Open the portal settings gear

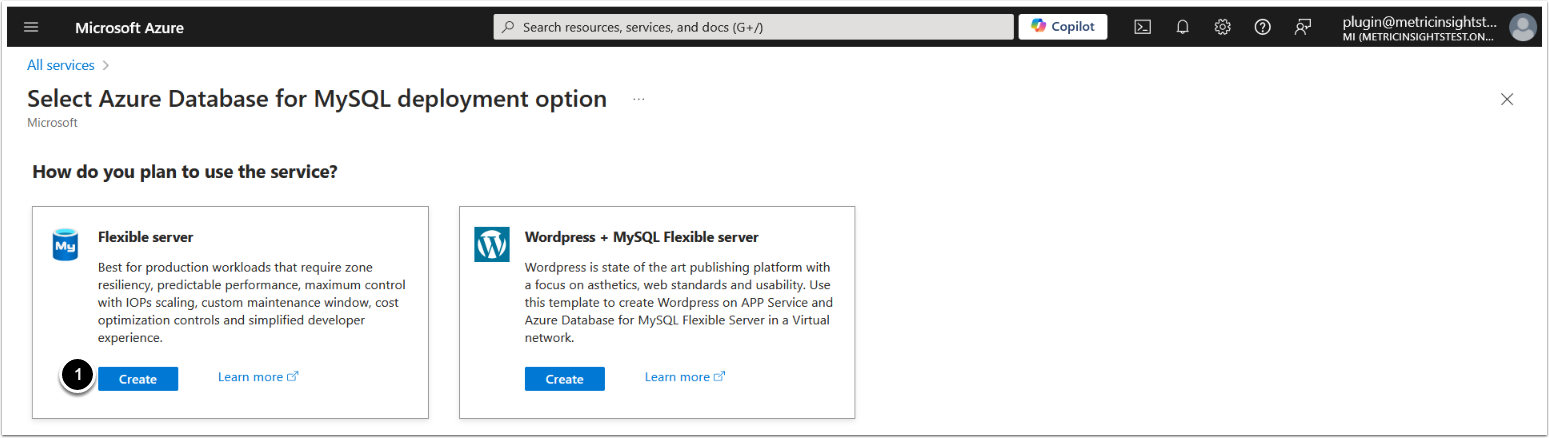click(1222, 27)
